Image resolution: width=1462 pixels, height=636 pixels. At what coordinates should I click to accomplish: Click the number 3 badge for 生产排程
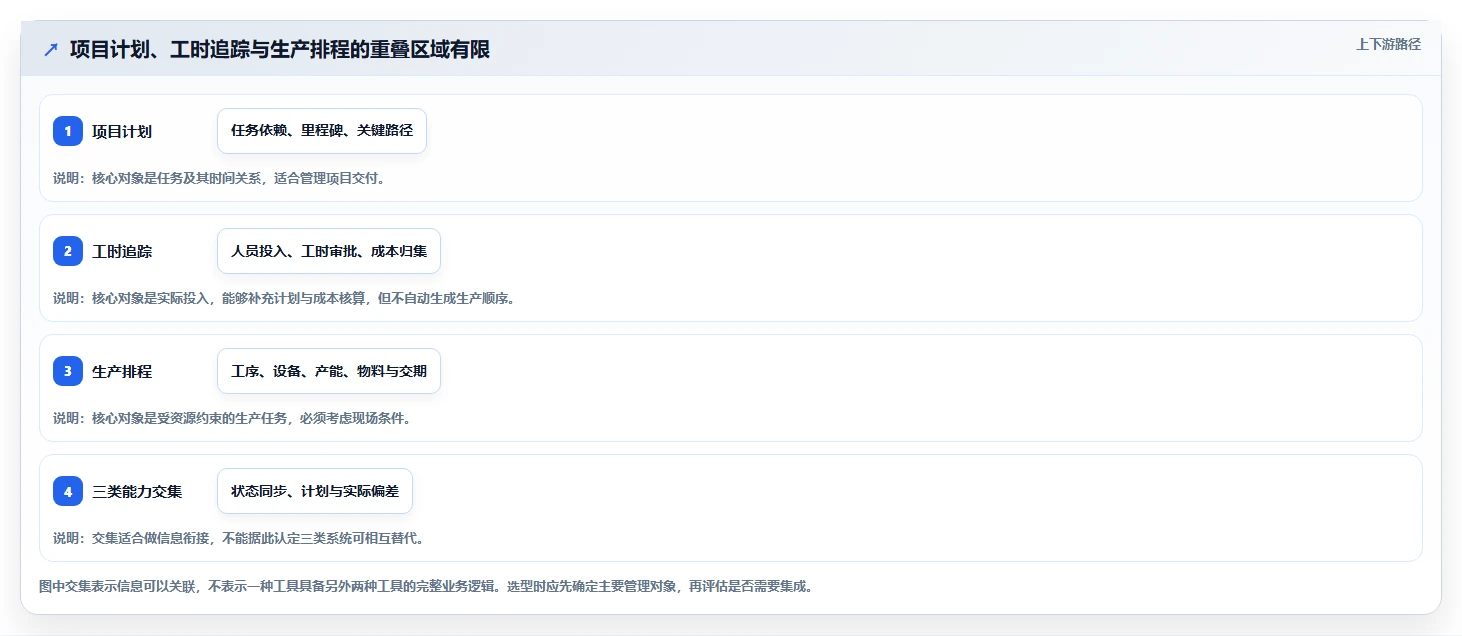click(x=68, y=371)
